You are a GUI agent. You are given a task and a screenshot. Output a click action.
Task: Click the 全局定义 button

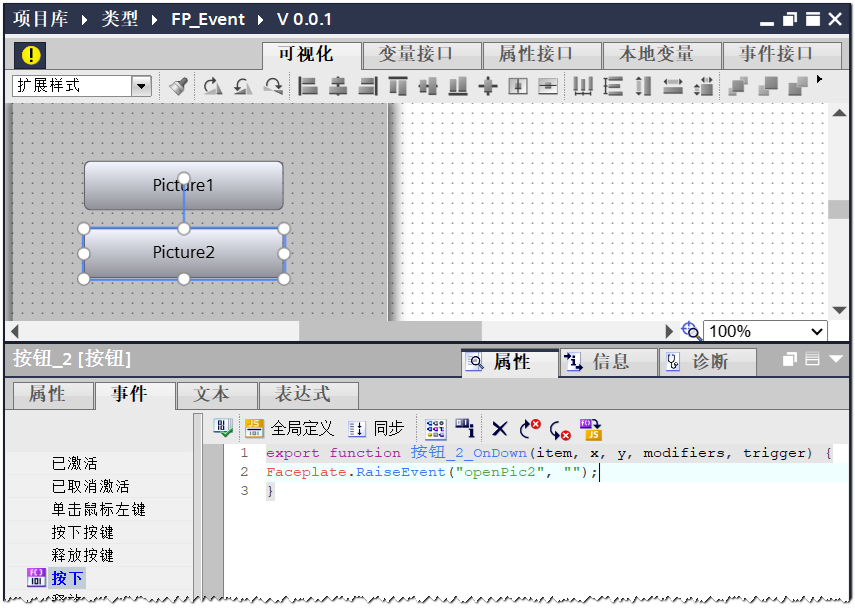290,428
